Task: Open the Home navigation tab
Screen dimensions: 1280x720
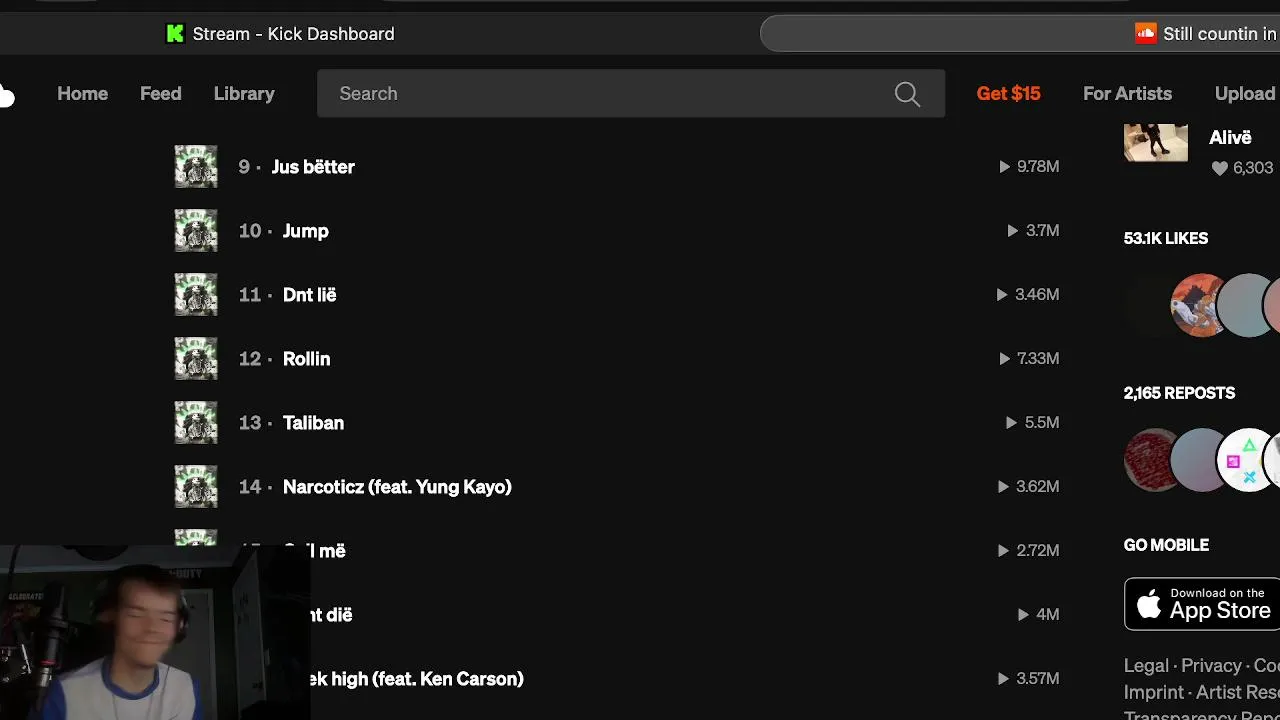Action: coord(82,94)
